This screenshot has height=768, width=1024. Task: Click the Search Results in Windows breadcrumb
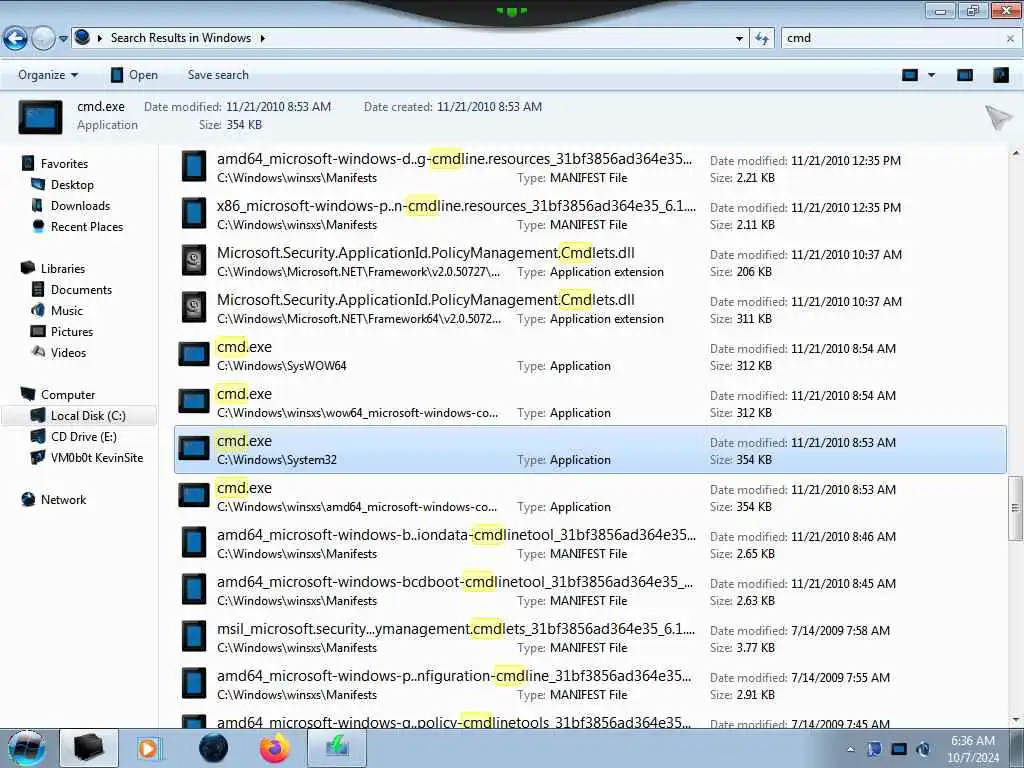click(181, 38)
